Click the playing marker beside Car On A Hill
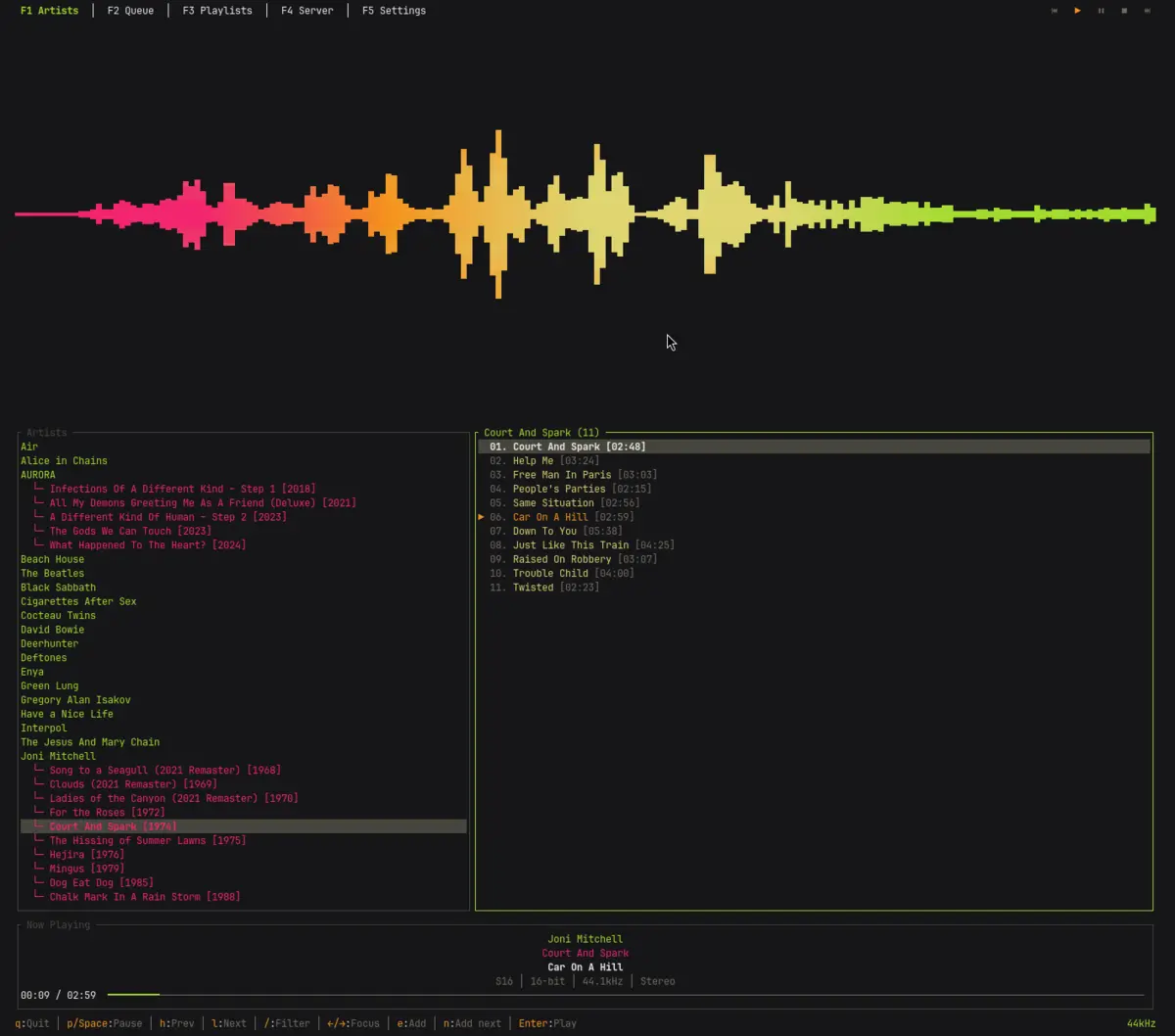Image resolution: width=1175 pixels, height=1036 pixels. [x=482, y=517]
